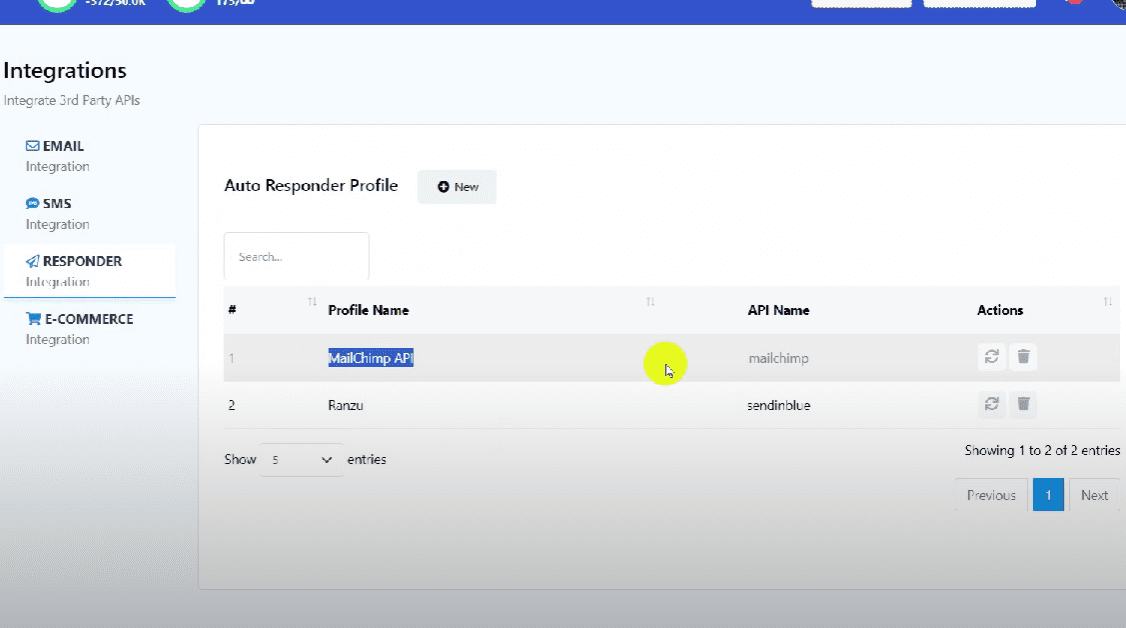1126x628 pixels.
Task: Click the API Name column header
Action: 778,310
